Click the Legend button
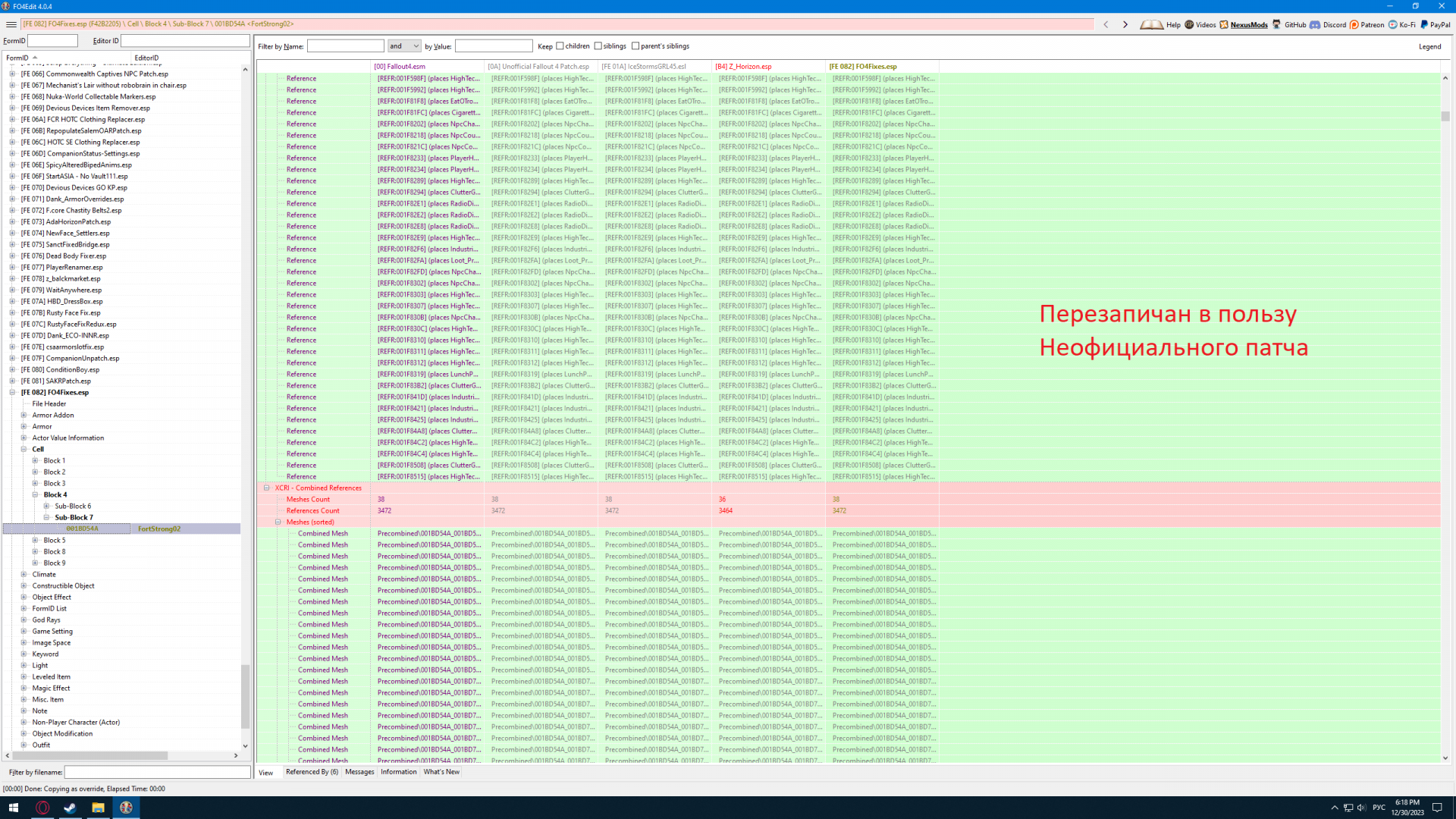The image size is (1456, 819). [1429, 47]
